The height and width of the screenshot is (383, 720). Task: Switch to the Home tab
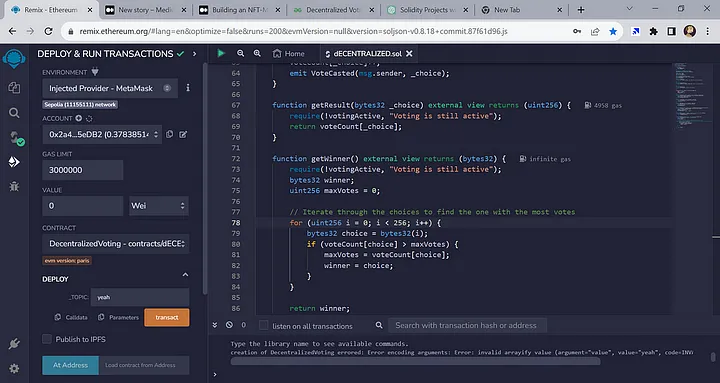click(288, 54)
